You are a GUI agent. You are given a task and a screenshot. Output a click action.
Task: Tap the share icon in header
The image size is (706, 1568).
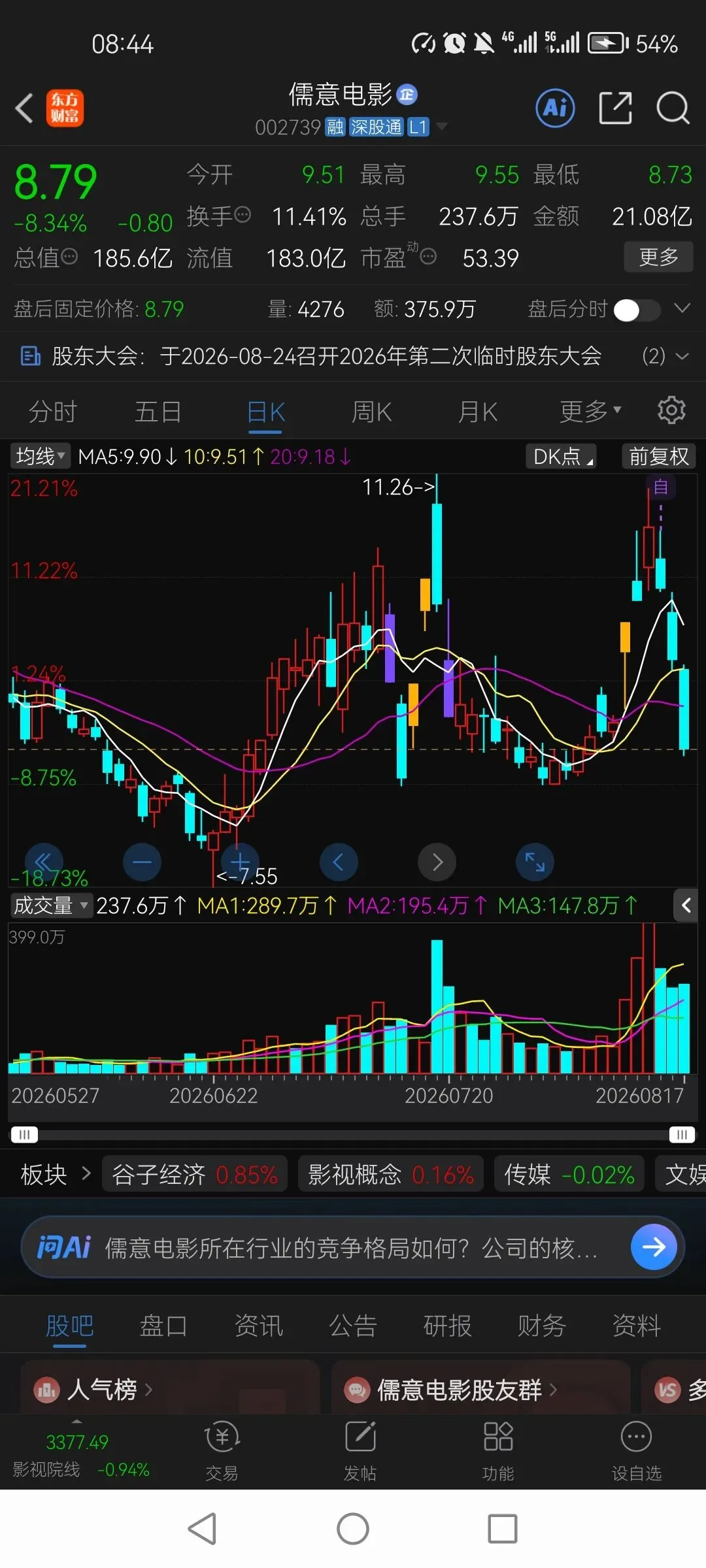[x=615, y=108]
